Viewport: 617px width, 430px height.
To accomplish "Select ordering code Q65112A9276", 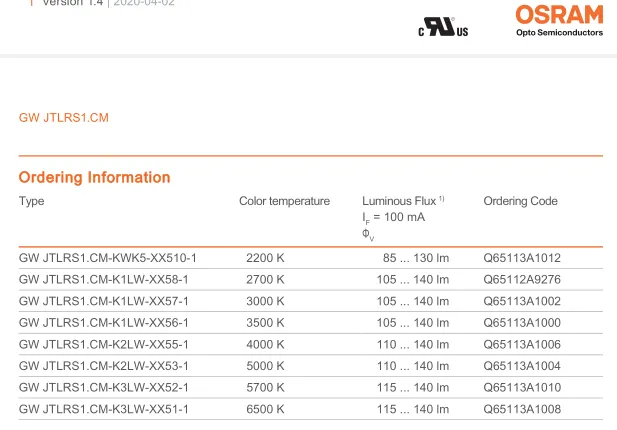I will pos(521,279).
